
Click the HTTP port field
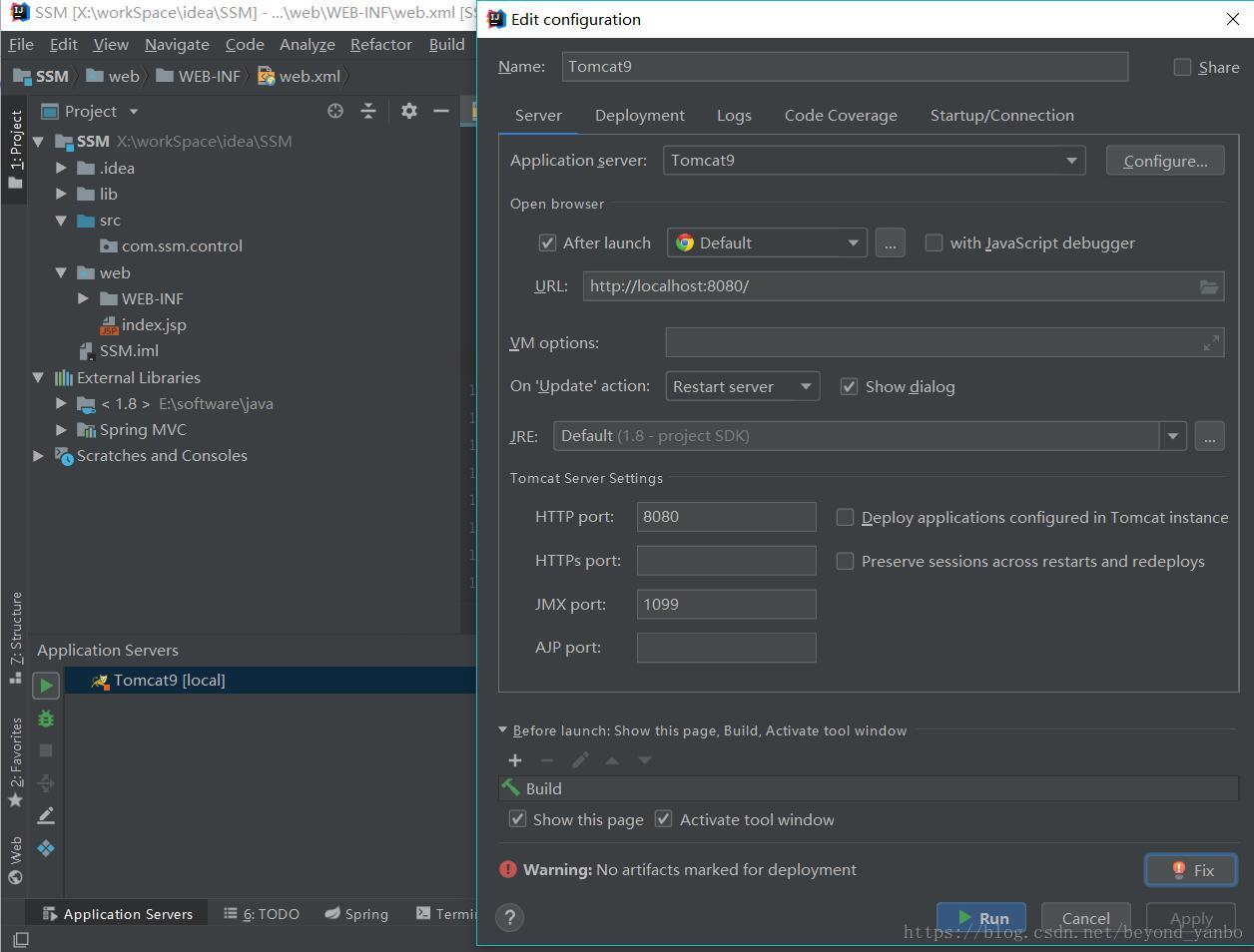(726, 517)
